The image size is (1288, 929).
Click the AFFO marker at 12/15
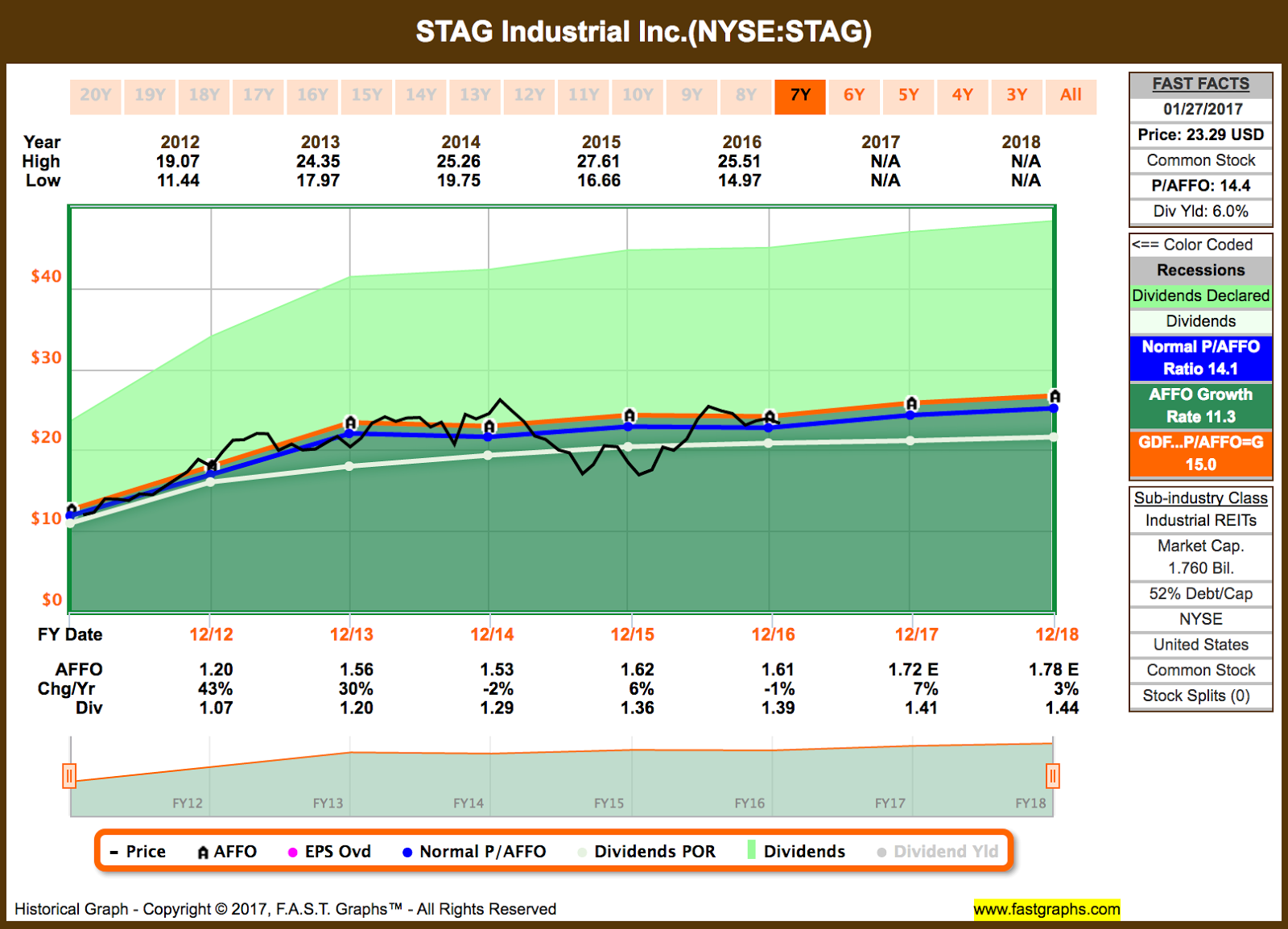(x=630, y=415)
